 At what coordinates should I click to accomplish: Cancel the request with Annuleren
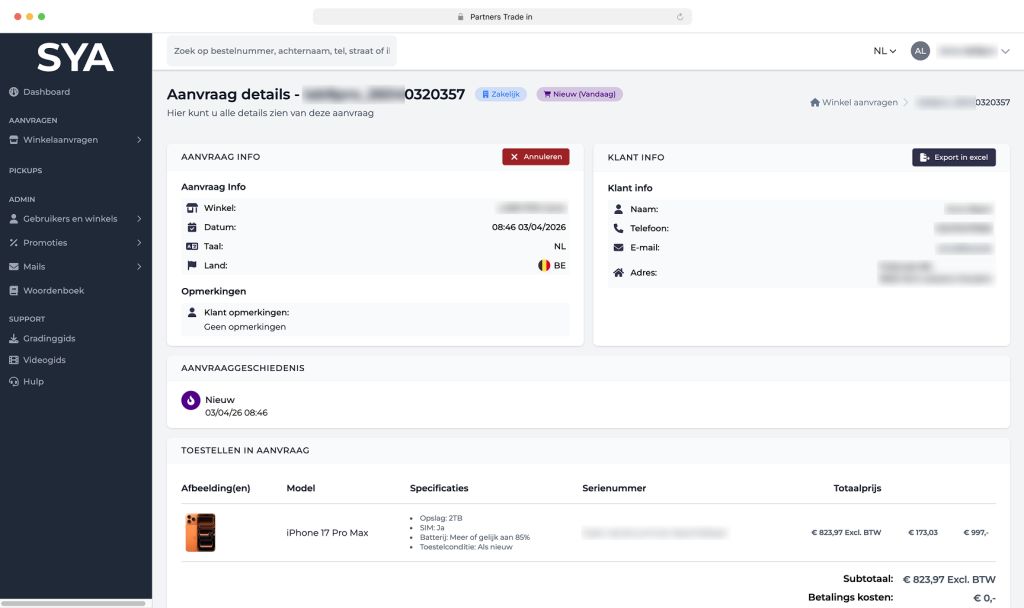pyautogui.click(x=536, y=157)
